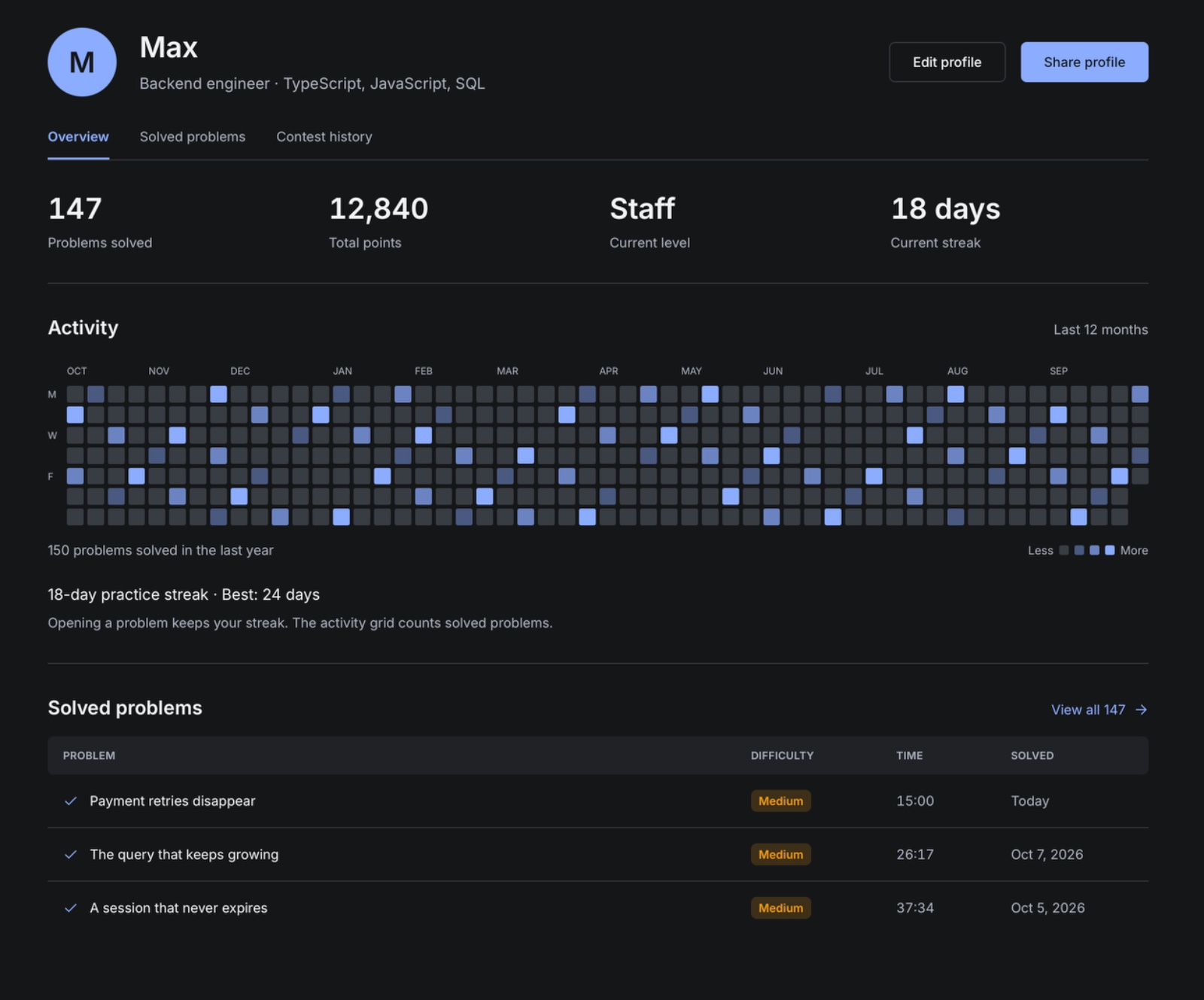Click the APR month label on the activity grid
Screen dimensions: 1204x1000
coord(609,371)
